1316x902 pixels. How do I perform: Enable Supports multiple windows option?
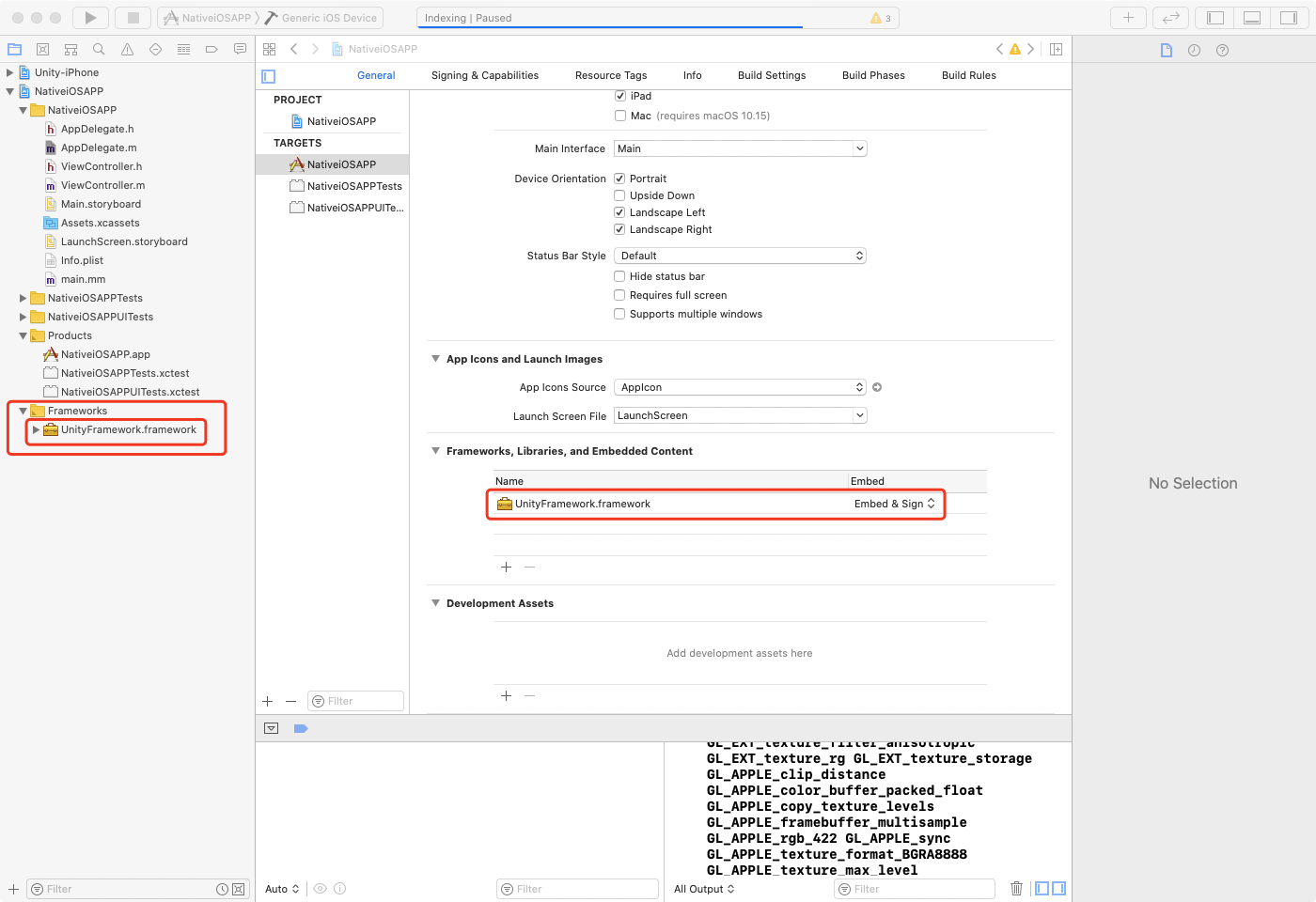click(619, 314)
